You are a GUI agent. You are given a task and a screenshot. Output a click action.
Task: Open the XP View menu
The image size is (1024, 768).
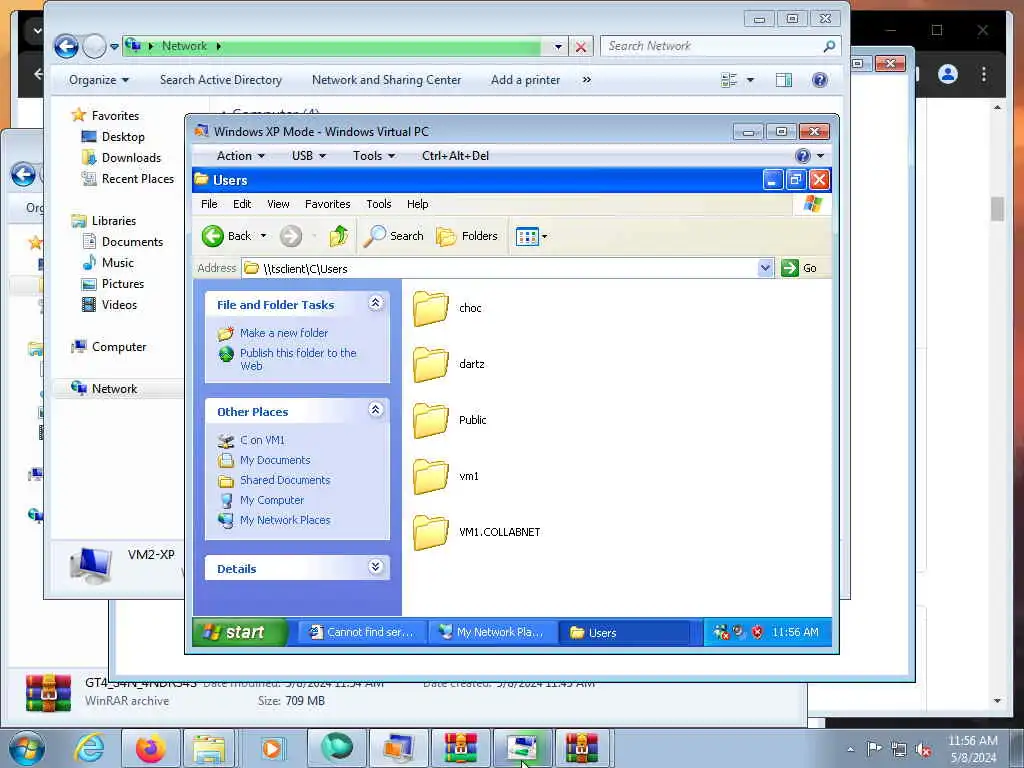[x=278, y=204]
